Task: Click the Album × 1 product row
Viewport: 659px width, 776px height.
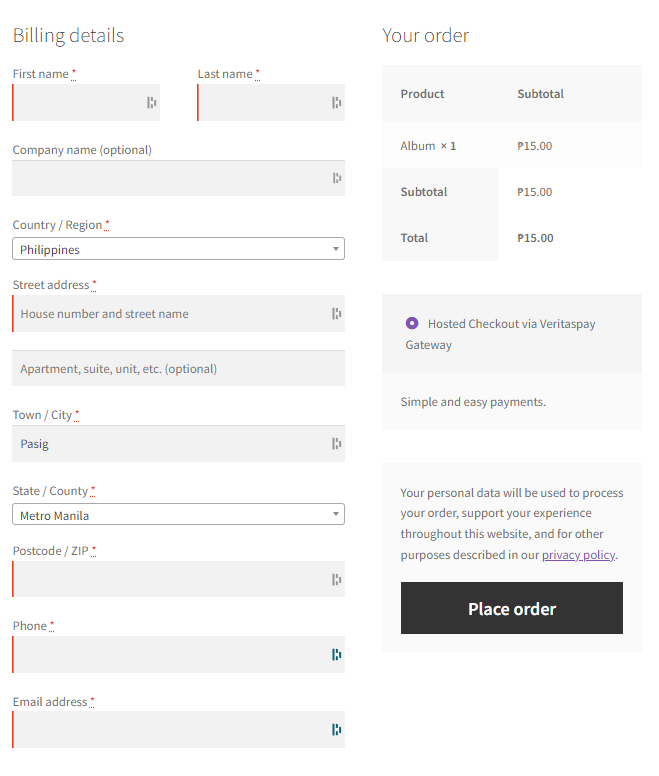Action: tap(512, 146)
